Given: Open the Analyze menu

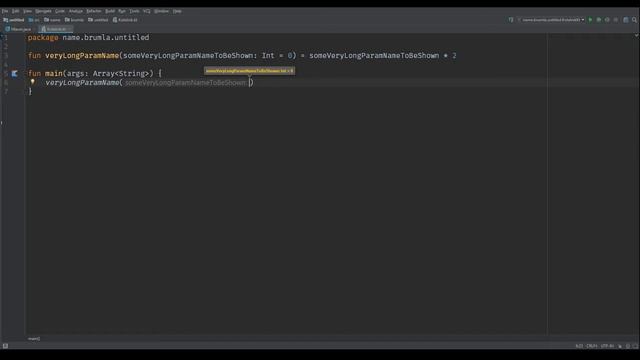Looking at the screenshot, I should tap(76, 11).
